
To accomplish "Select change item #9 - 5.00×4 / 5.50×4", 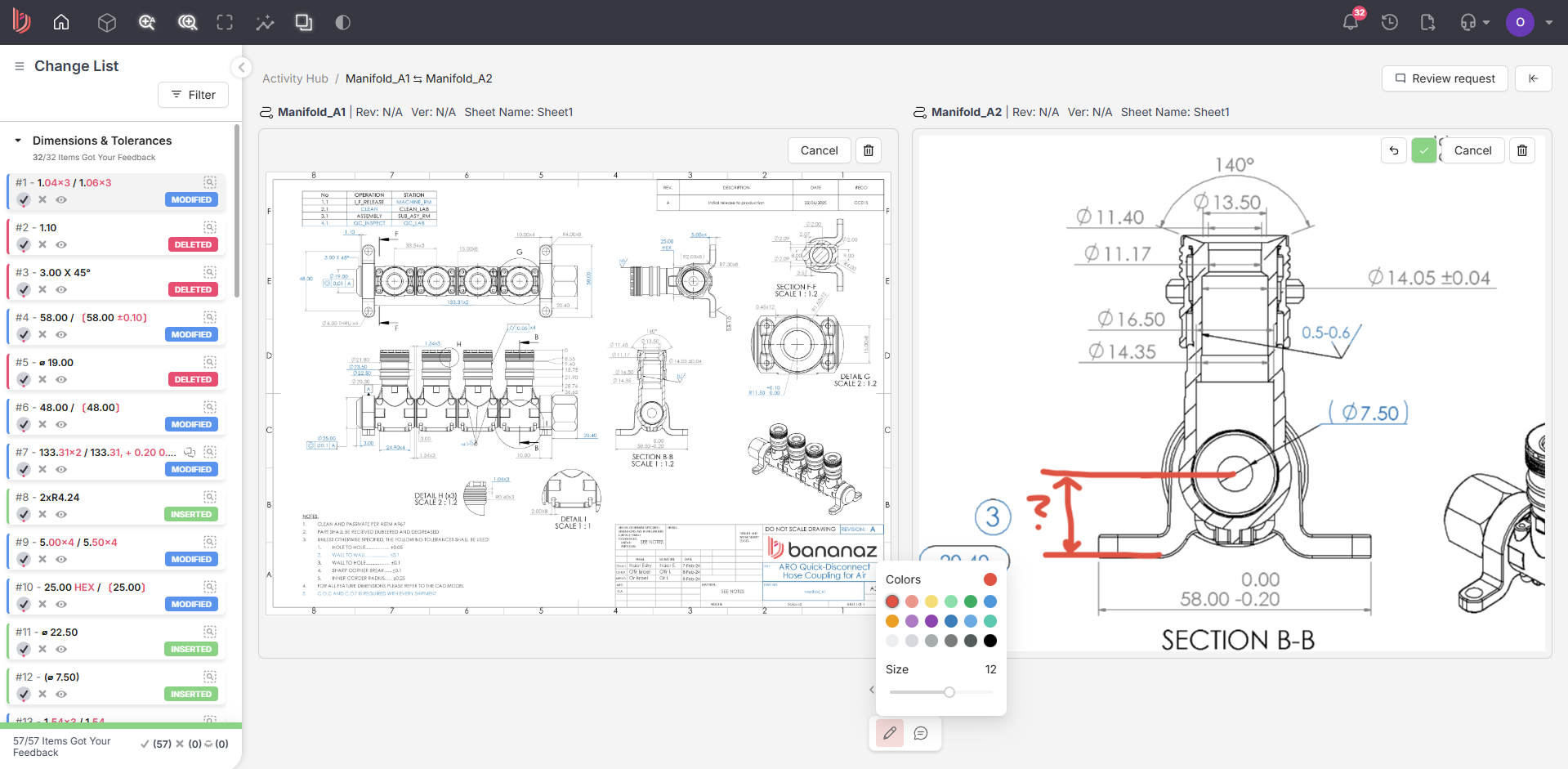I will click(x=115, y=550).
